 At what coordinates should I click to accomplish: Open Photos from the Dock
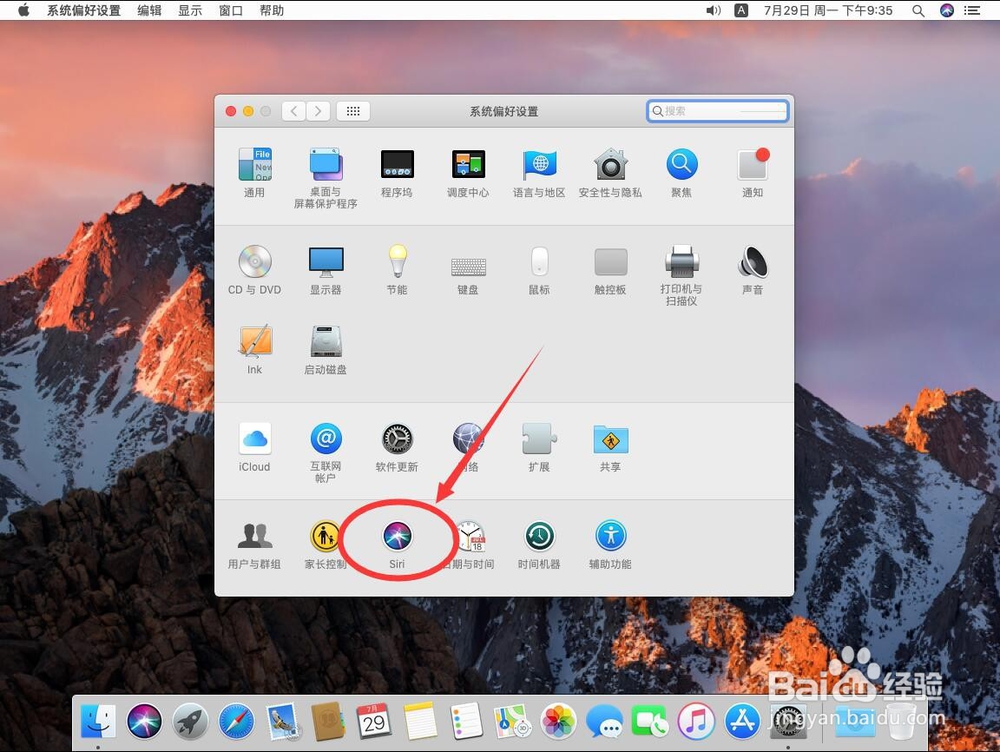tap(558, 721)
